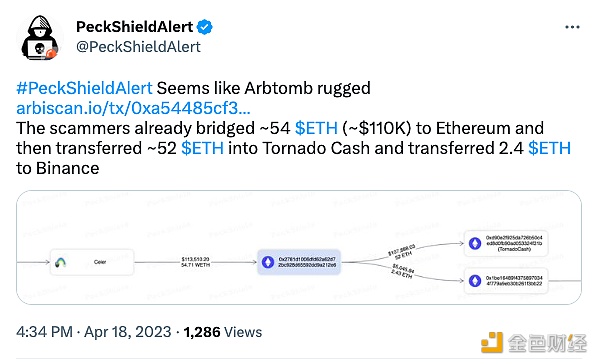The height and width of the screenshot is (364, 598).
Task: Select the highlighted 0x2761 address node
Action: 299,262
